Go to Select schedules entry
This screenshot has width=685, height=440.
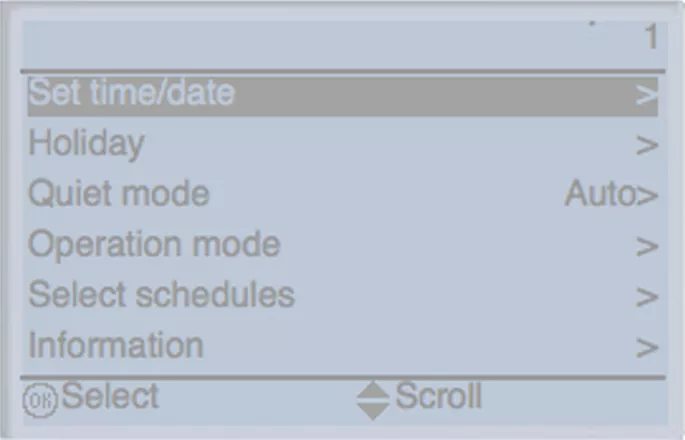point(161,295)
